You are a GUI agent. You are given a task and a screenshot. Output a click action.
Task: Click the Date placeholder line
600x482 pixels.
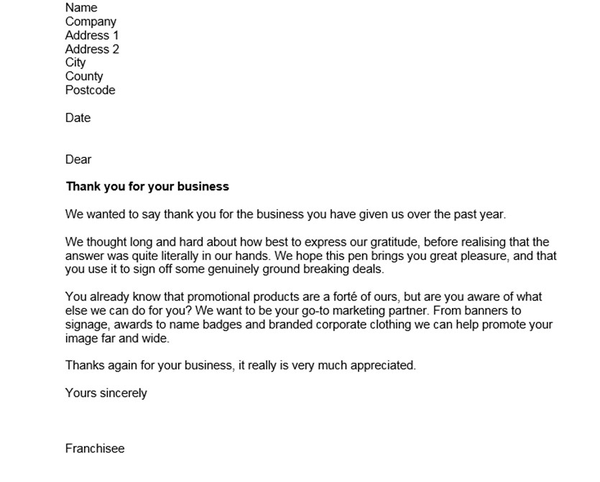(78, 118)
